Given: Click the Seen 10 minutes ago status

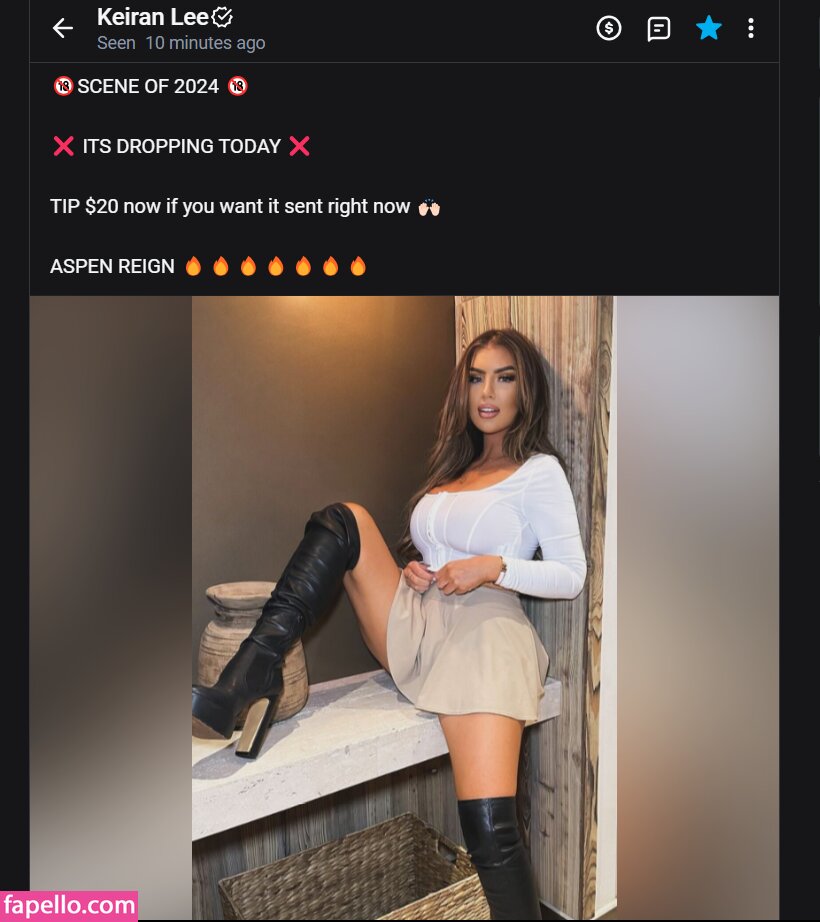Looking at the screenshot, I should pos(181,43).
